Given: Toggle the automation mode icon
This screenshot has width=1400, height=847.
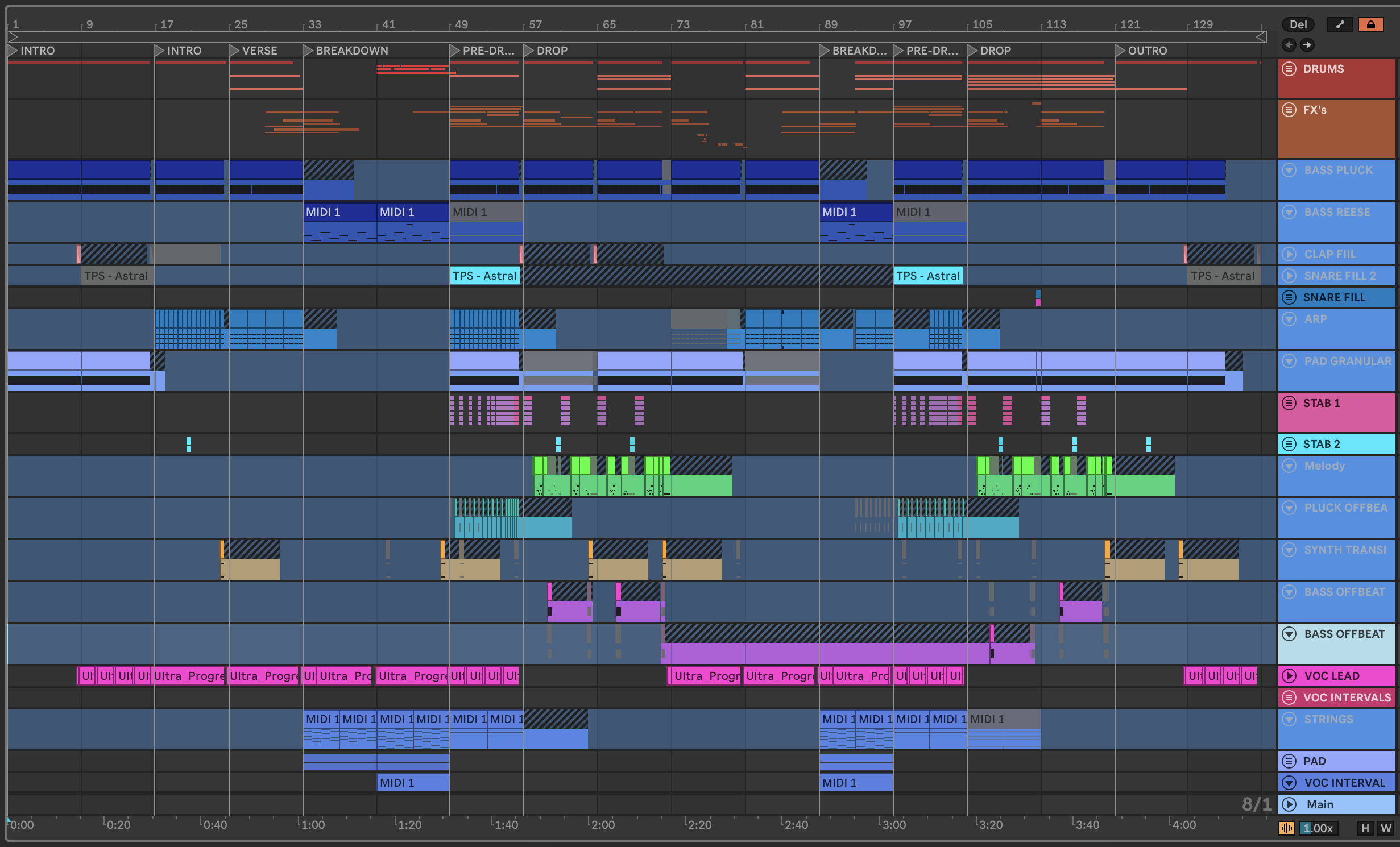Looking at the screenshot, I should click(1340, 24).
